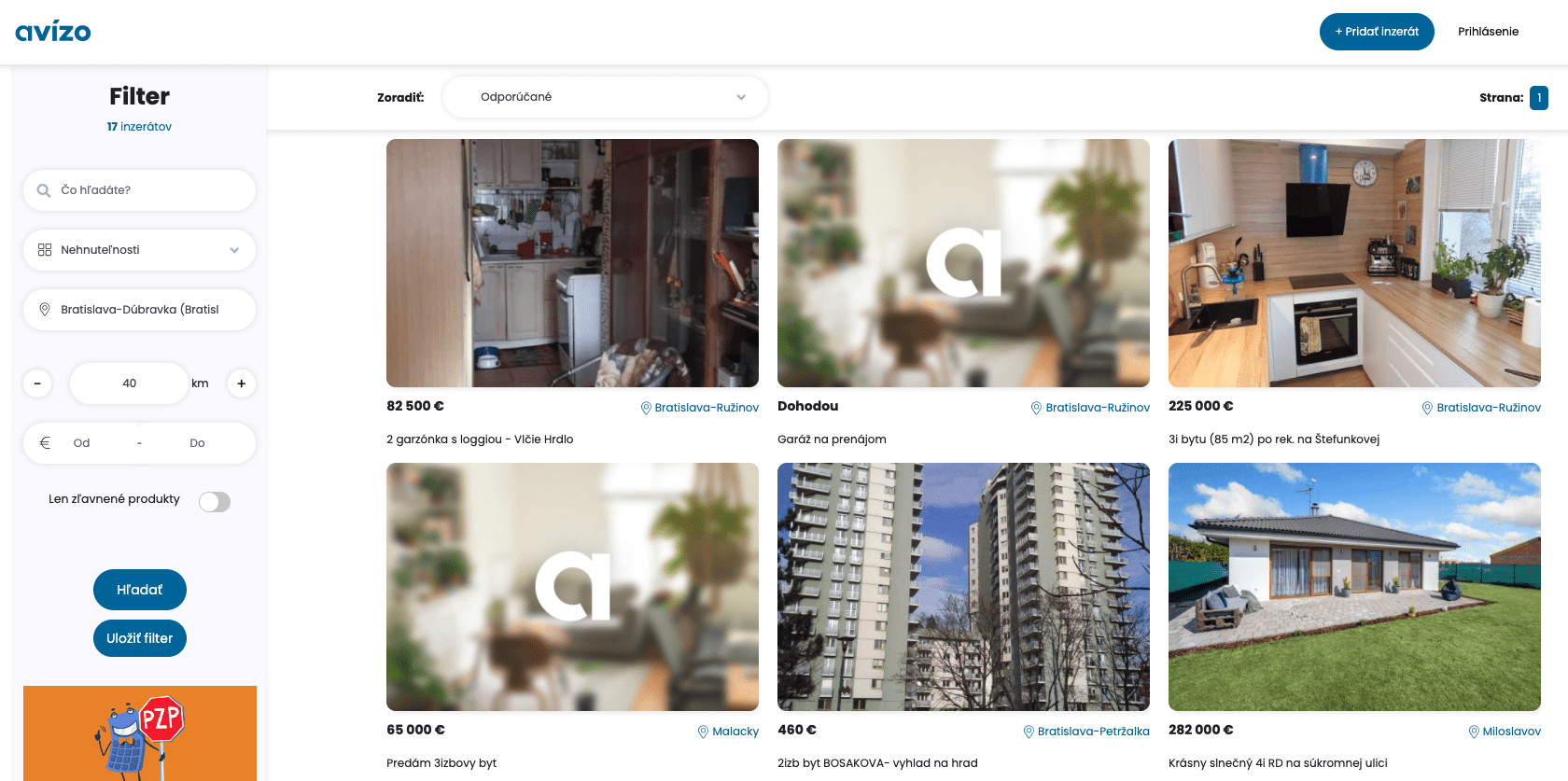Toggle the Len zľavnené produkty switch
This screenshot has height=781, width=1568.
coord(215,502)
